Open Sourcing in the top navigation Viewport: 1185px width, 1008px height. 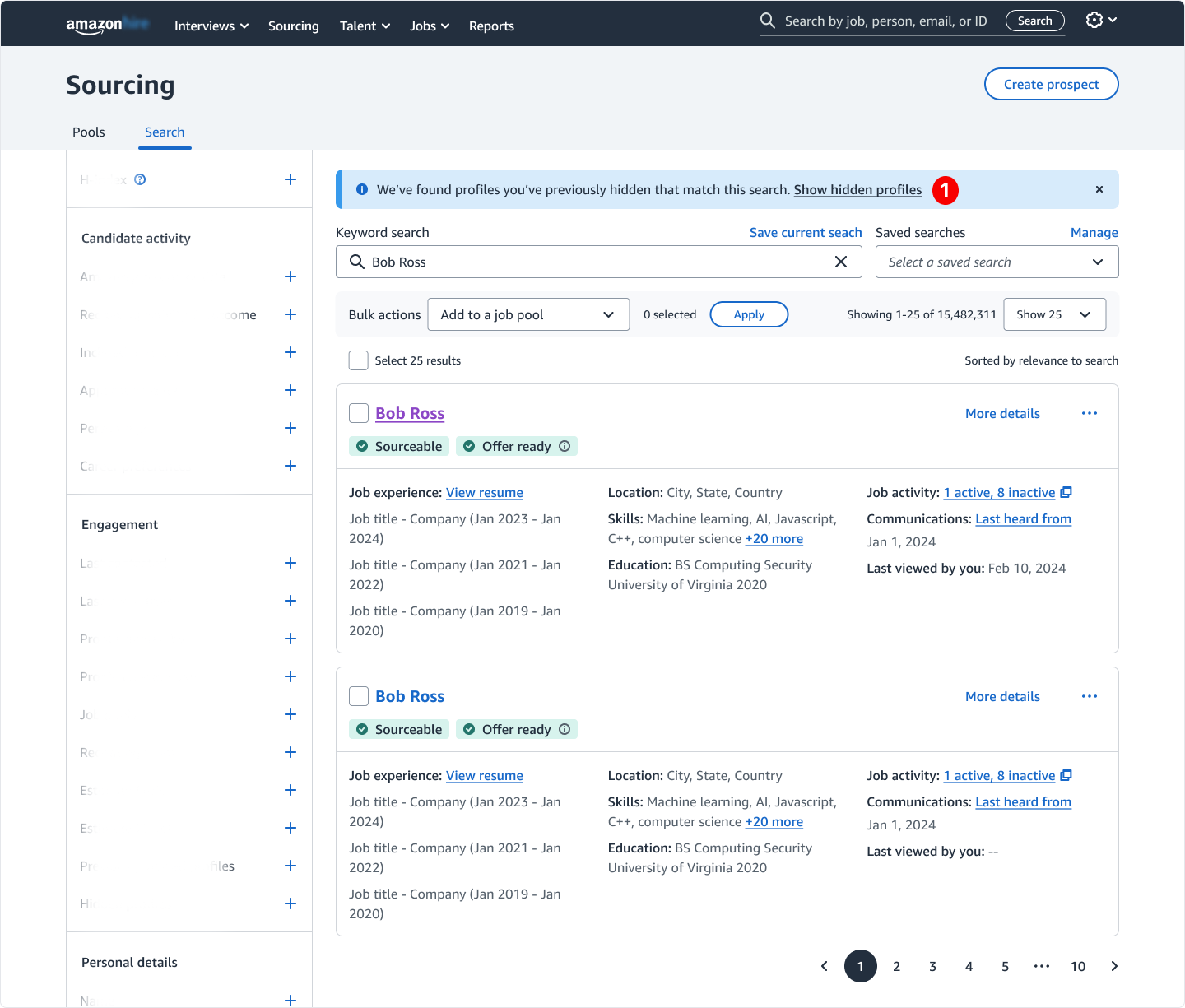(294, 26)
